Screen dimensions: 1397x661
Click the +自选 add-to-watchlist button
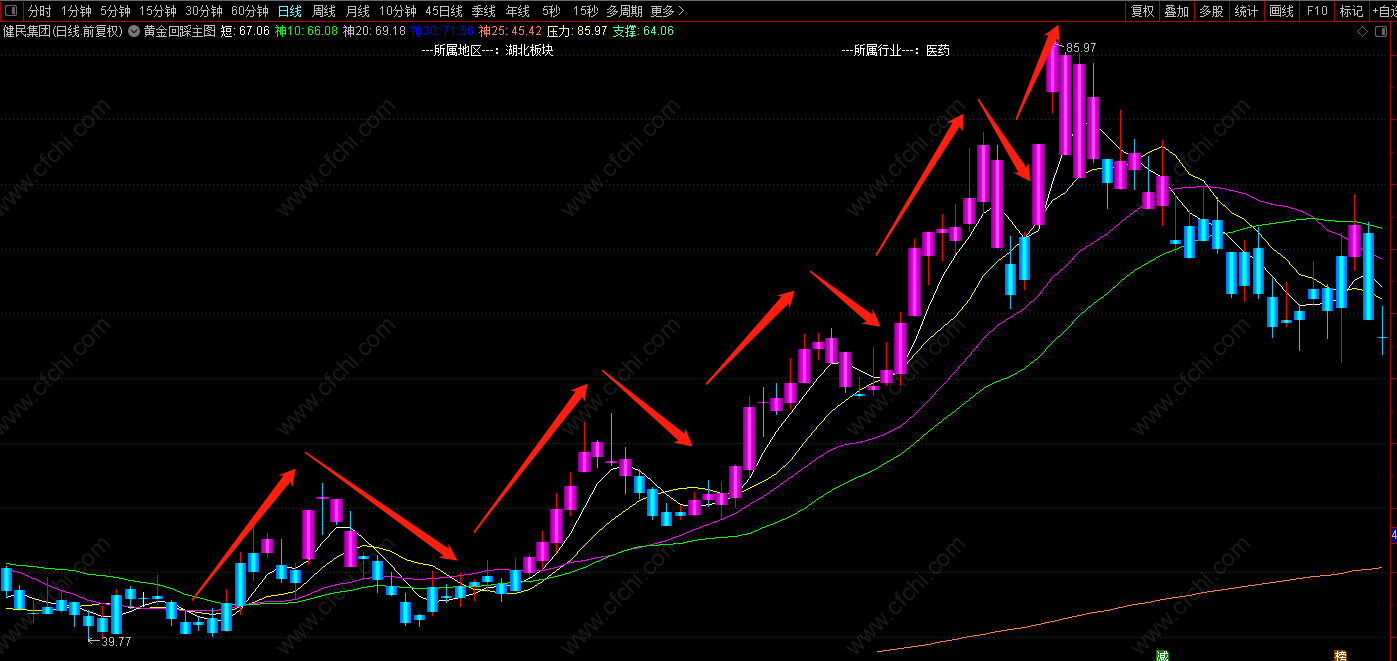point(1384,11)
